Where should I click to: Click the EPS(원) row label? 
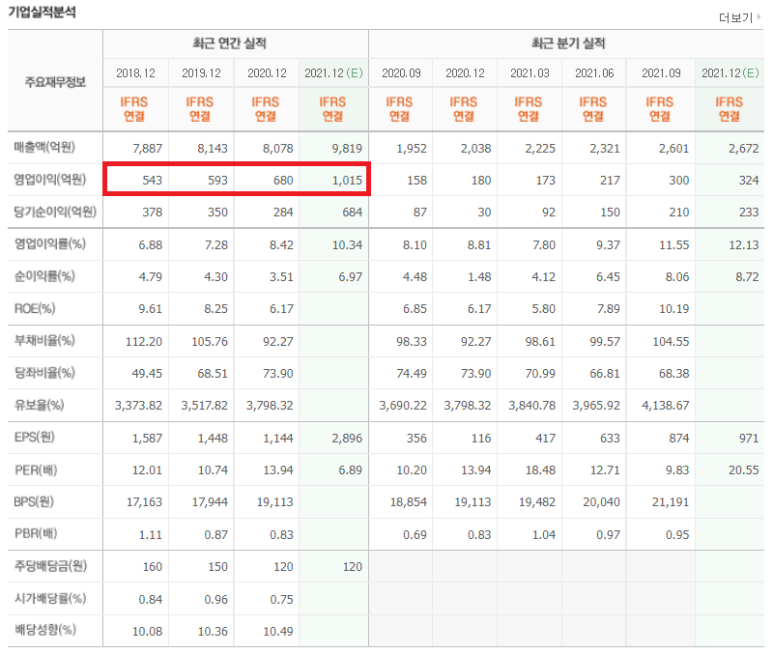(37, 438)
